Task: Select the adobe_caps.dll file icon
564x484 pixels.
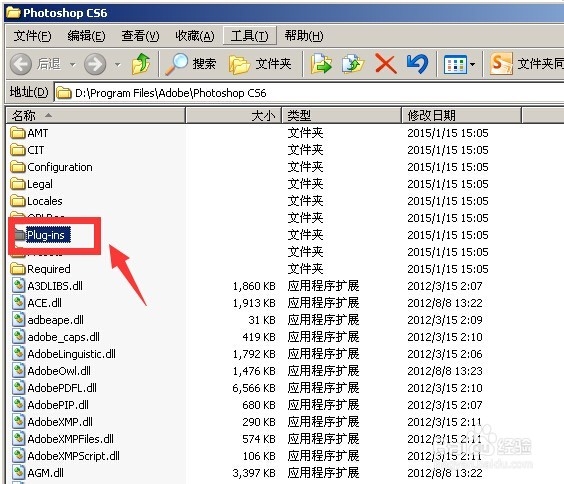Action: pyautogui.click(x=18, y=337)
